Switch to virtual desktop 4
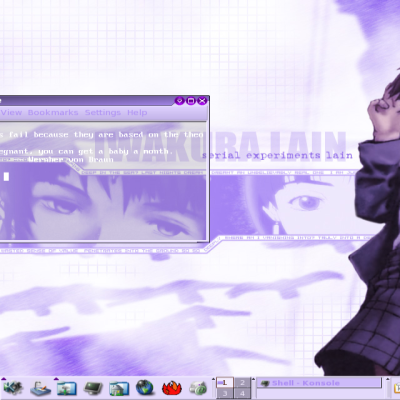Viewport: 400px width, 400px height. (x=242, y=393)
